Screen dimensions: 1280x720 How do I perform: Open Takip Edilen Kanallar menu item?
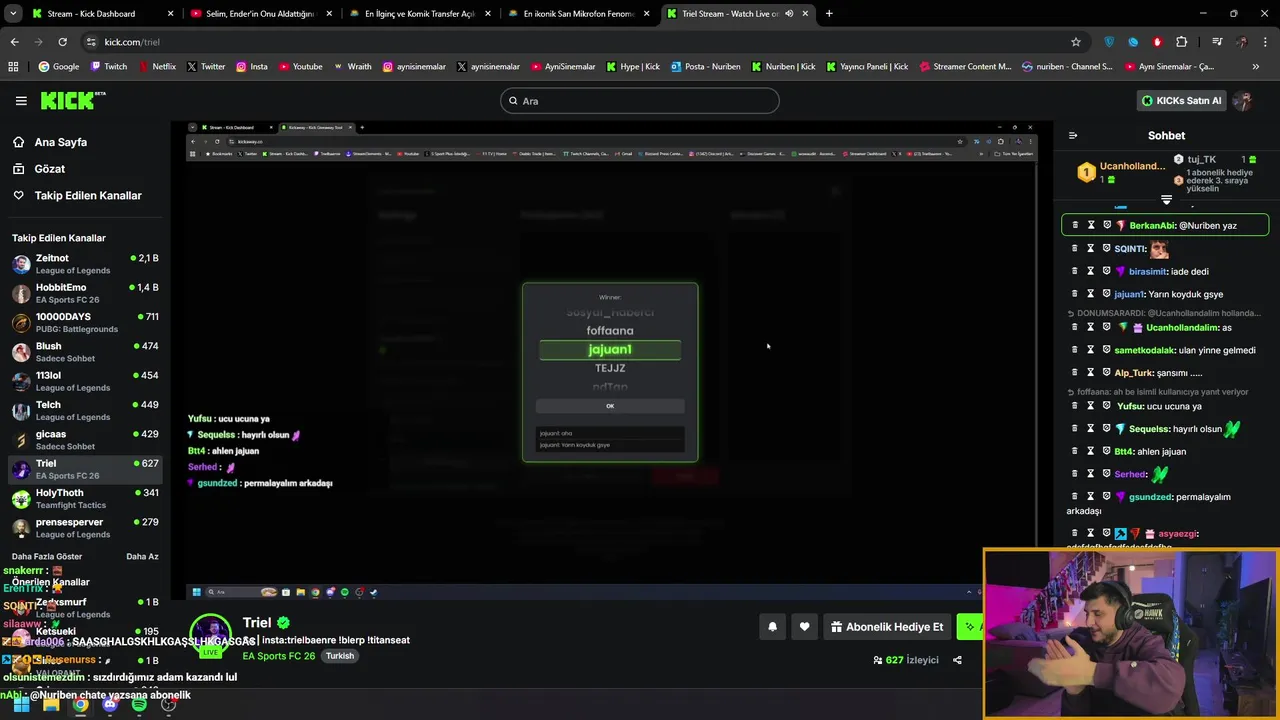(x=88, y=195)
